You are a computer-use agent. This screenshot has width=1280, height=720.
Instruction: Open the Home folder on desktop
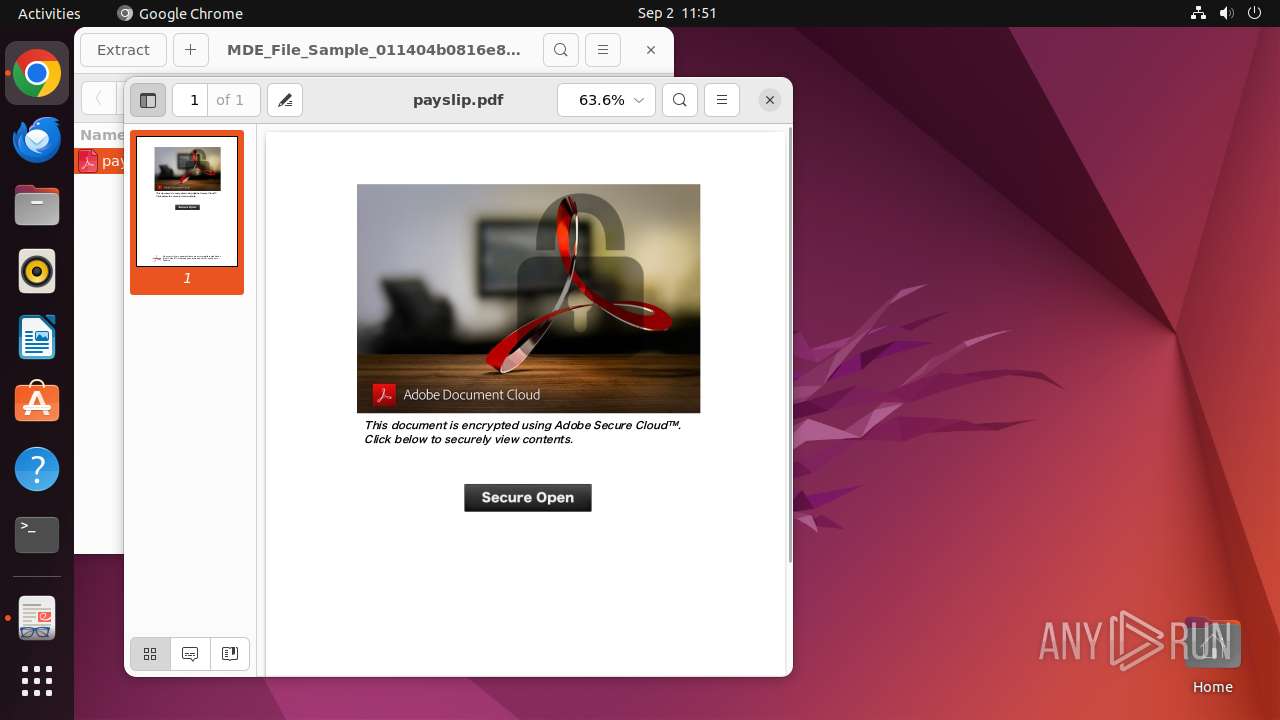tap(1212, 656)
